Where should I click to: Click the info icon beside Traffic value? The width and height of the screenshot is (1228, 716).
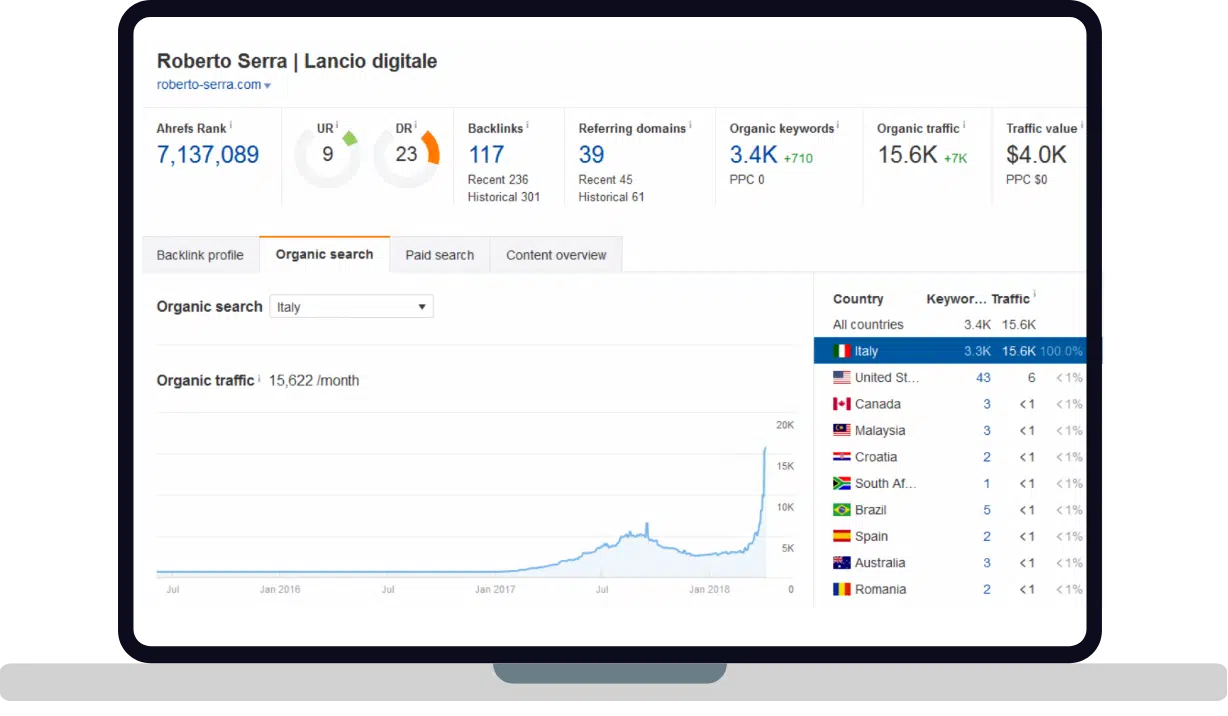(1082, 125)
